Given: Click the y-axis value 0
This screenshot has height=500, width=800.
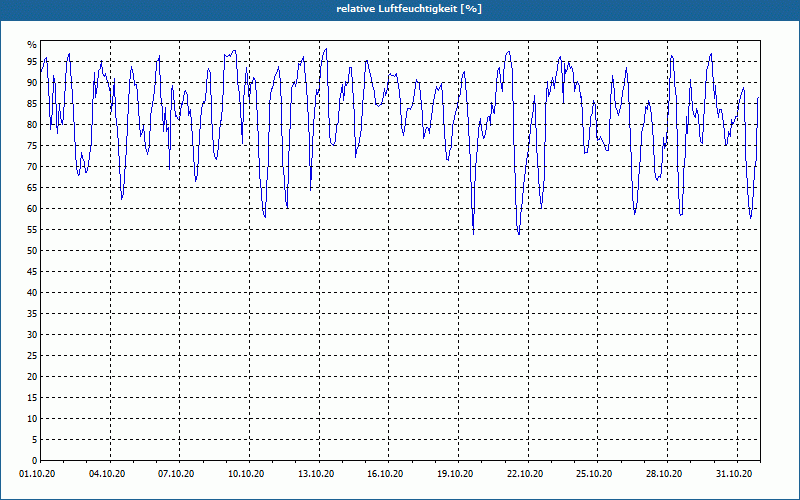Looking at the screenshot, I should pos(35,460).
